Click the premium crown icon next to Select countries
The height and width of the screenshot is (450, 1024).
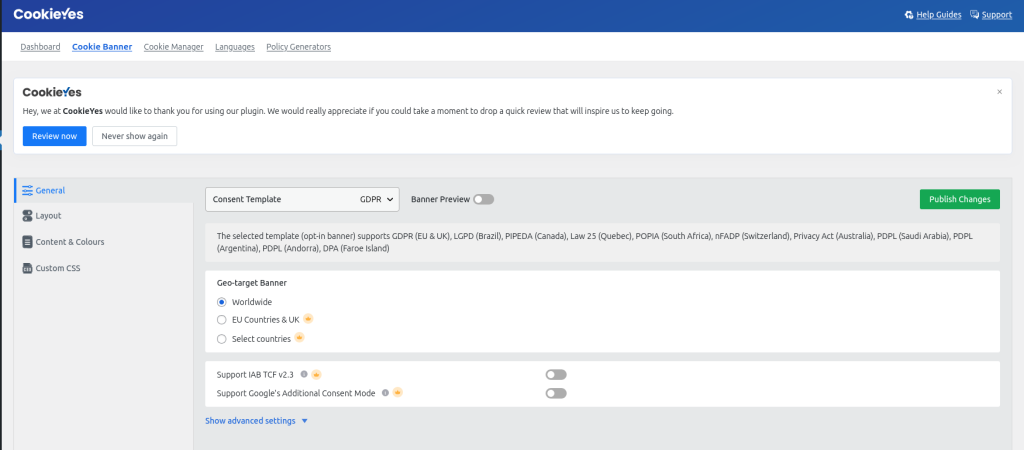click(x=299, y=339)
